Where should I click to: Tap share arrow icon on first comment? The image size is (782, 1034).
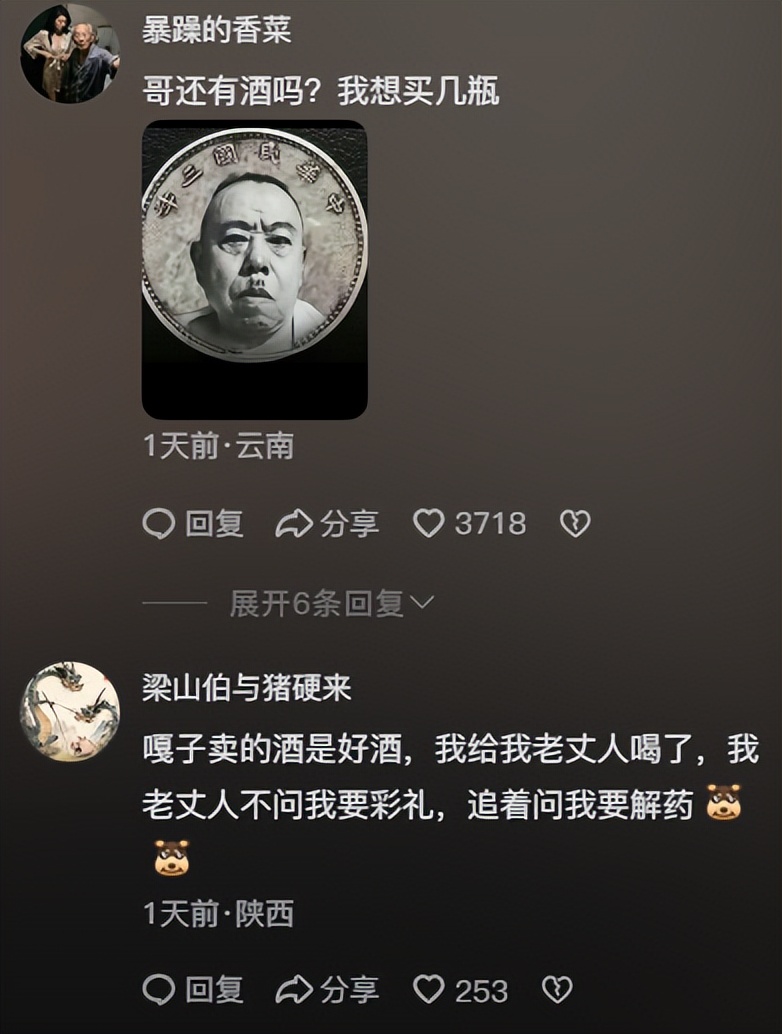[294, 524]
